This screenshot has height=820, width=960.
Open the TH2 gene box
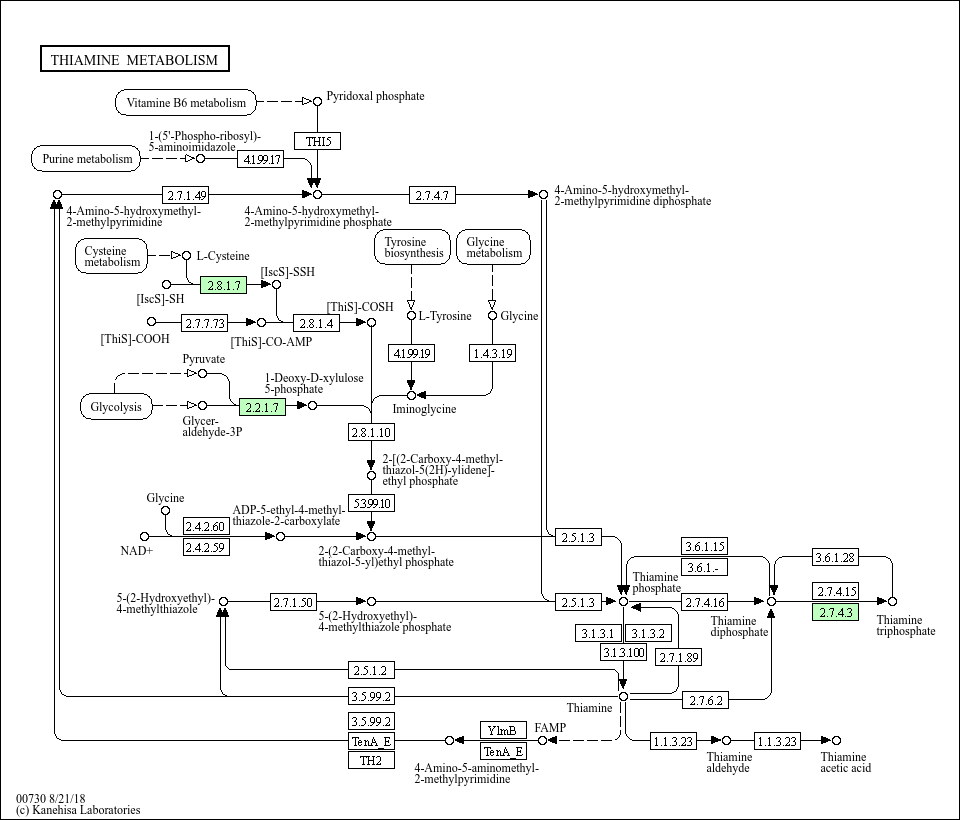370,760
